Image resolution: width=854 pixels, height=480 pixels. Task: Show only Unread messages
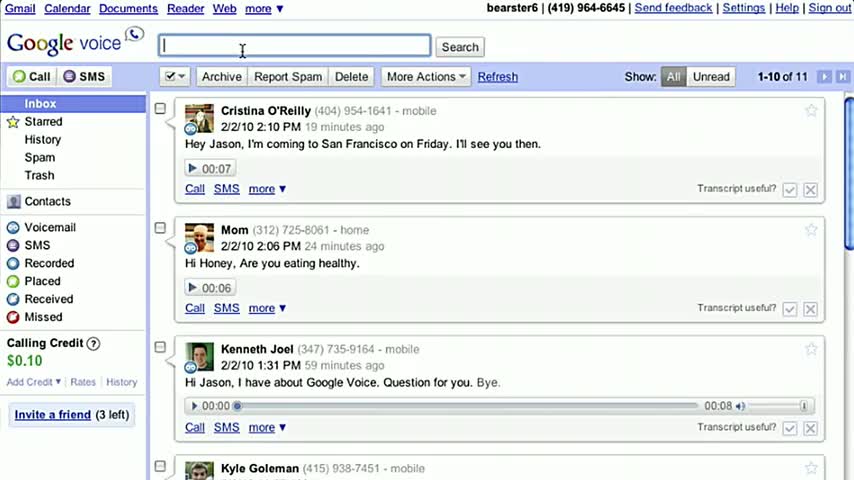pos(711,77)
